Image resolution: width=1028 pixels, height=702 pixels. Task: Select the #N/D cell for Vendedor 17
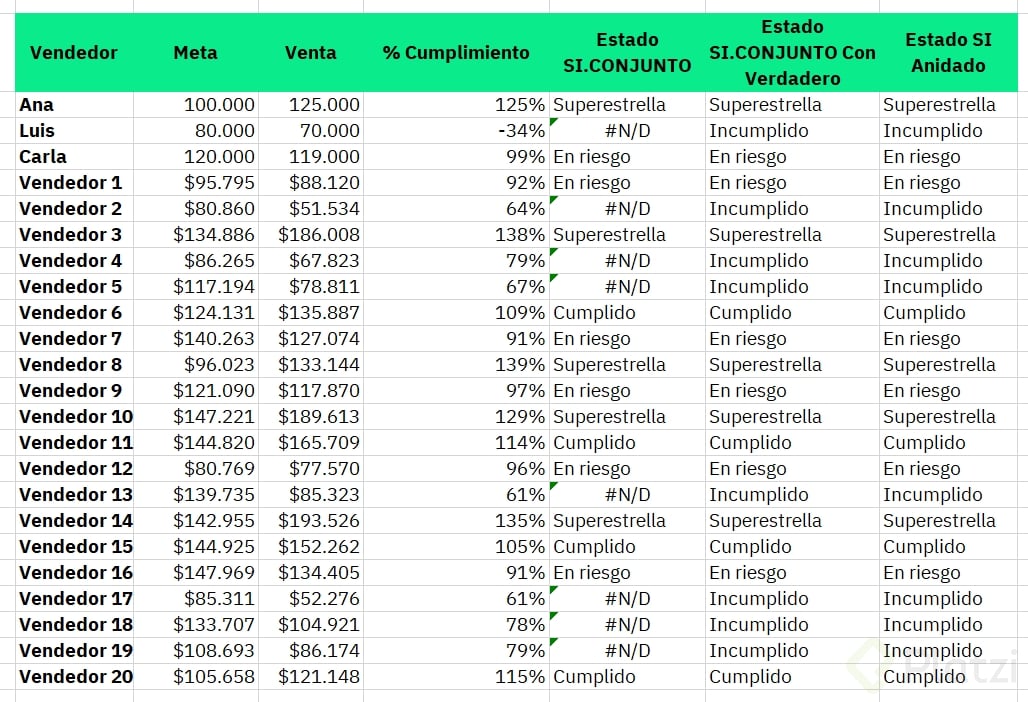coord(627,598)
